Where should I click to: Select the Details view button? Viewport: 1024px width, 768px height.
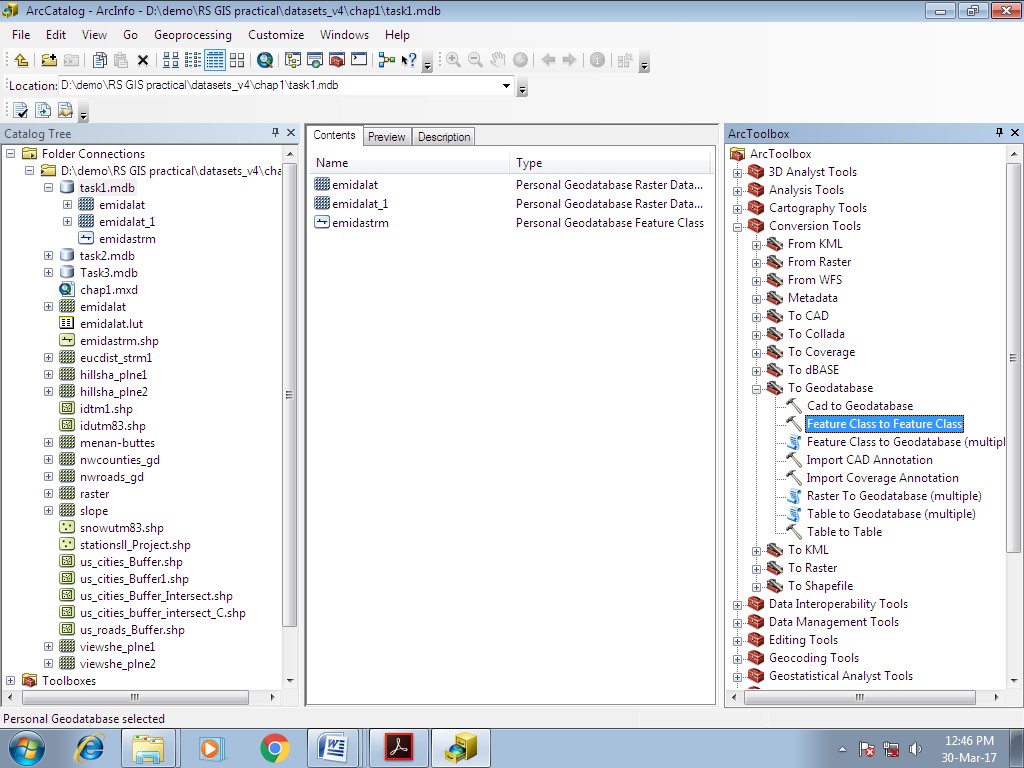coord(215,60)
